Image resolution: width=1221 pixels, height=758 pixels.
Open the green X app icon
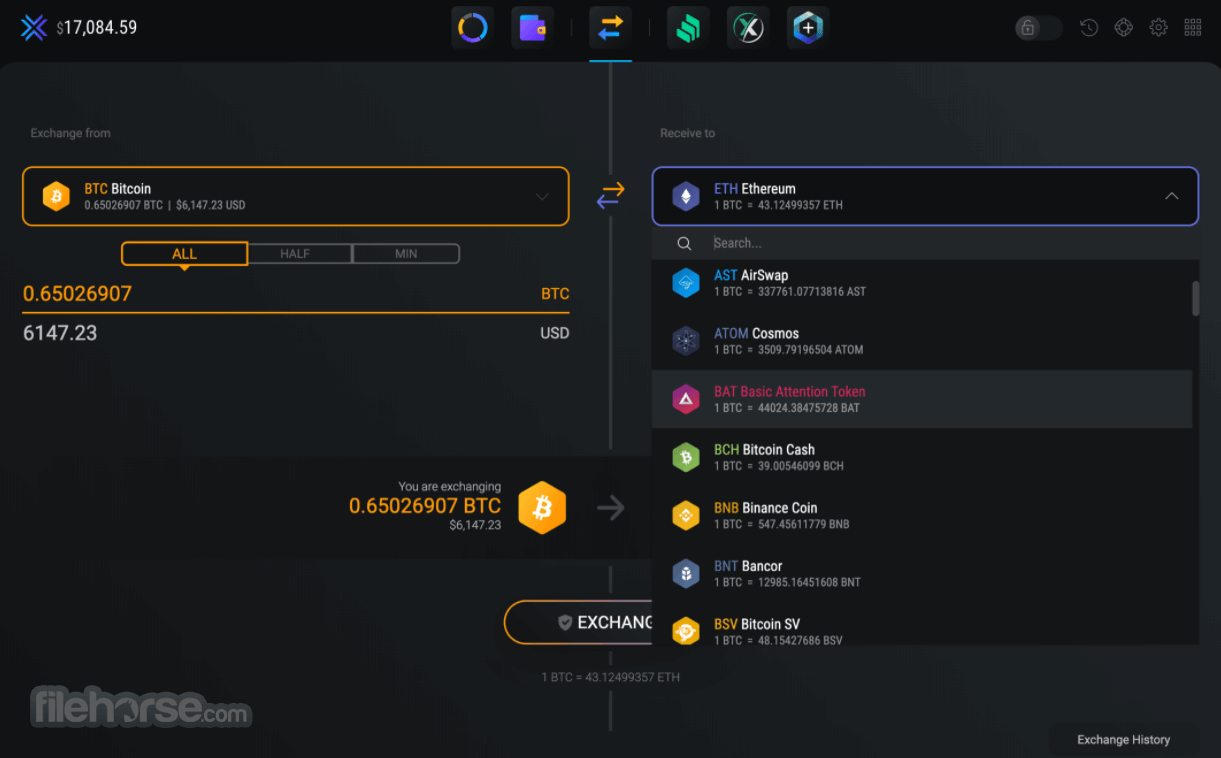(x=748, y=28)
